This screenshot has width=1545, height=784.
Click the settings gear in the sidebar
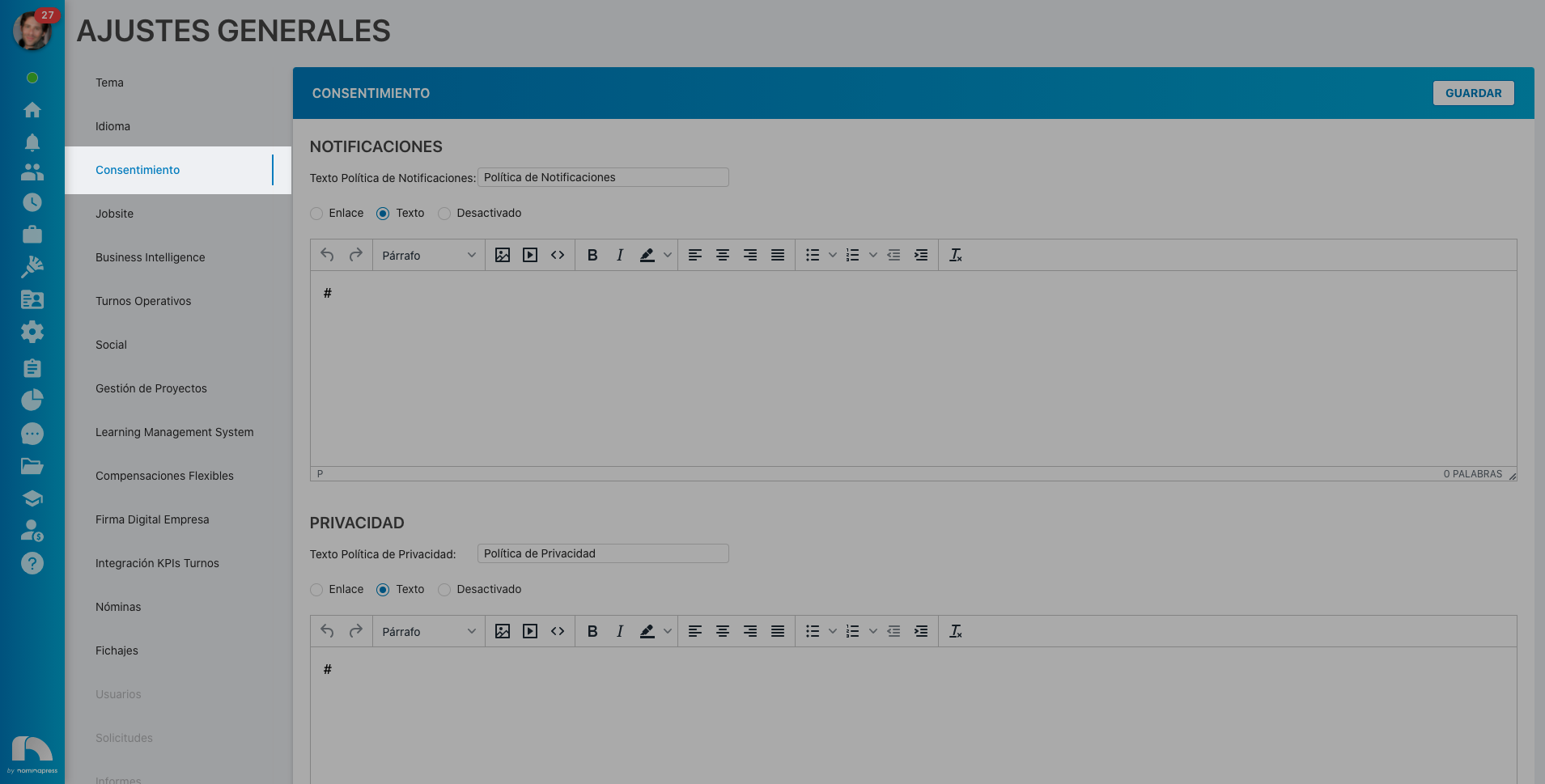32,332
